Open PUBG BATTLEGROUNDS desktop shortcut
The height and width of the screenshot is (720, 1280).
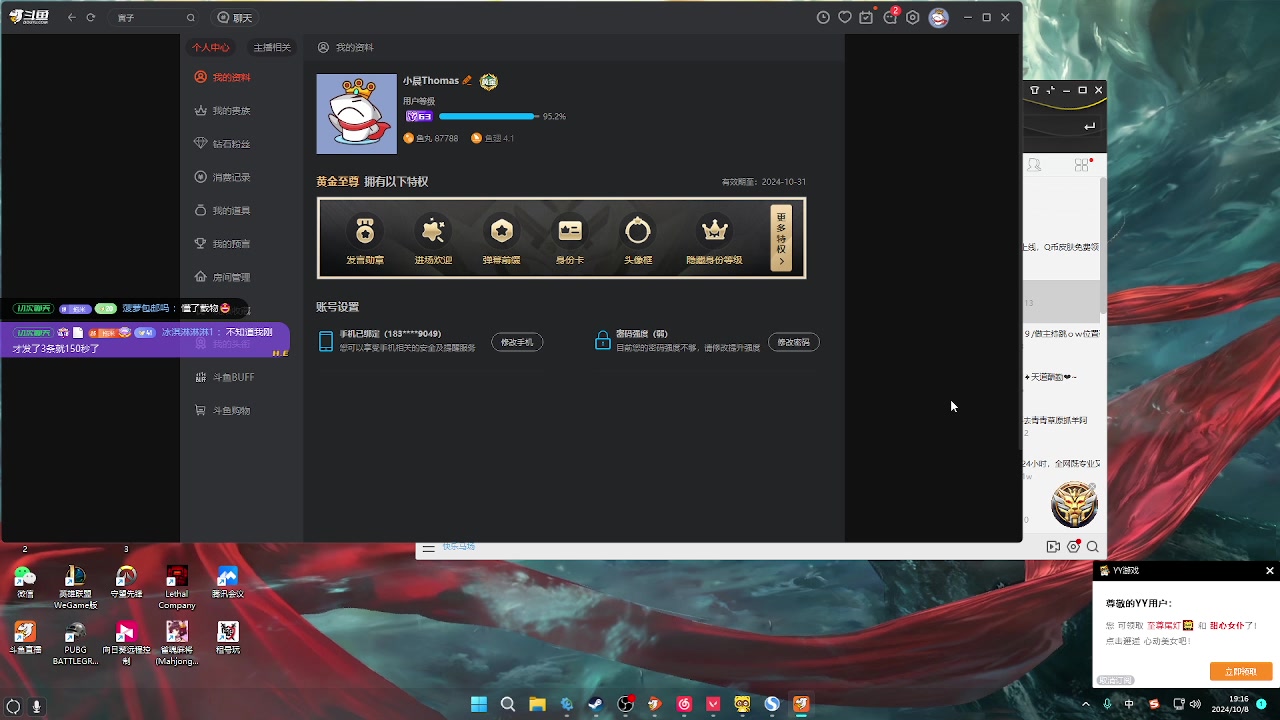click(75, 643)
